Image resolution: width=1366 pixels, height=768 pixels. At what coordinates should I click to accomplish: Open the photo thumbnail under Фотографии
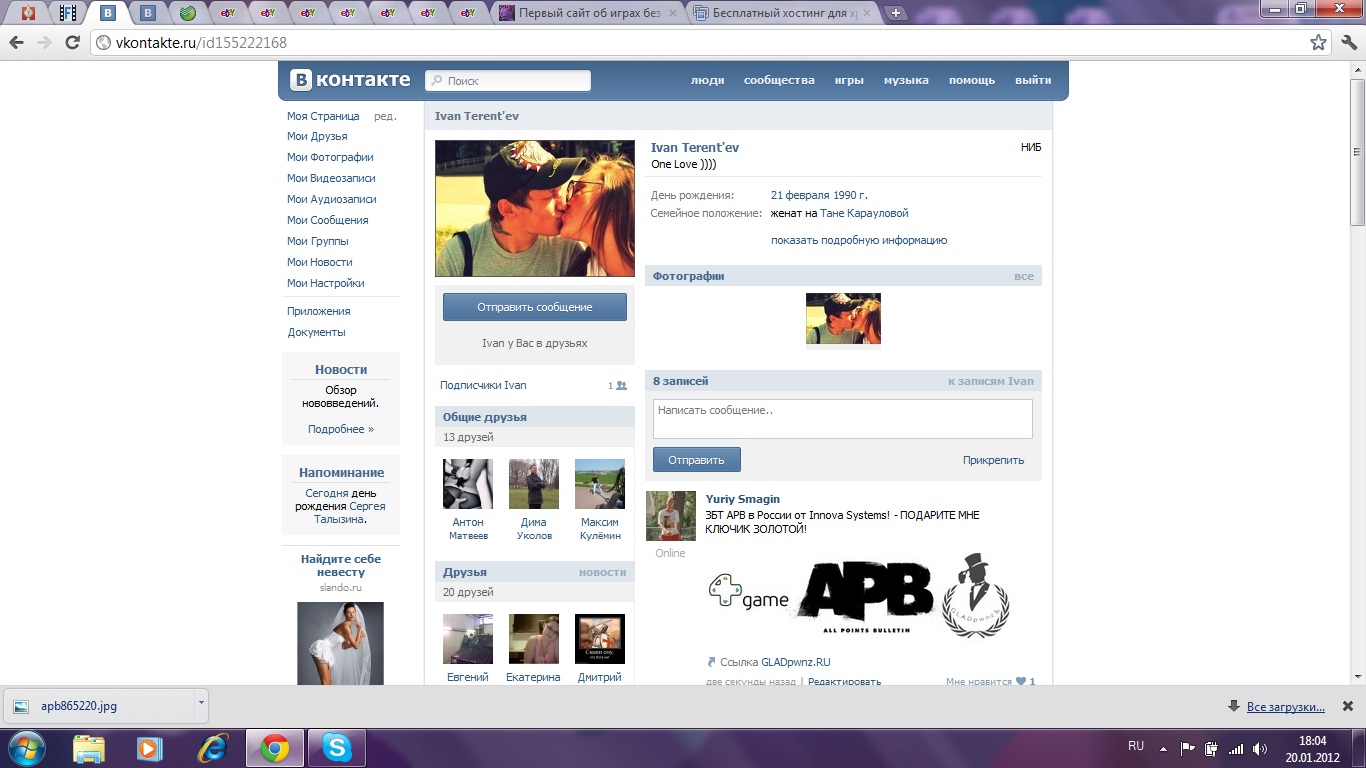843,319
